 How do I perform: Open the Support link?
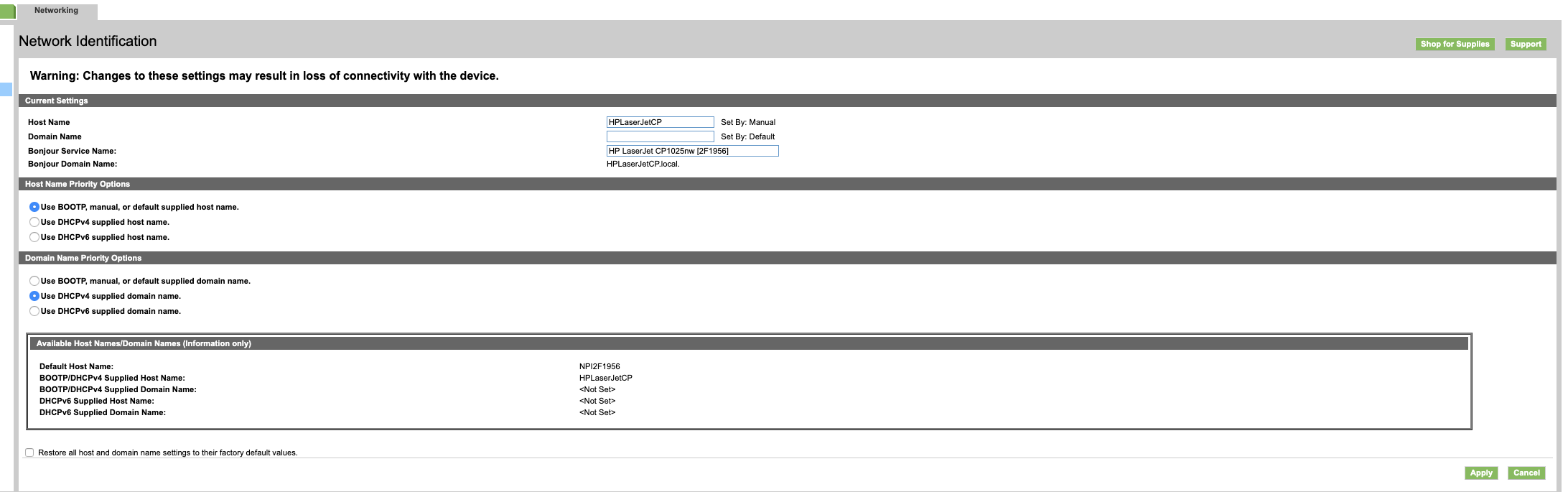tap(1526, 45)
